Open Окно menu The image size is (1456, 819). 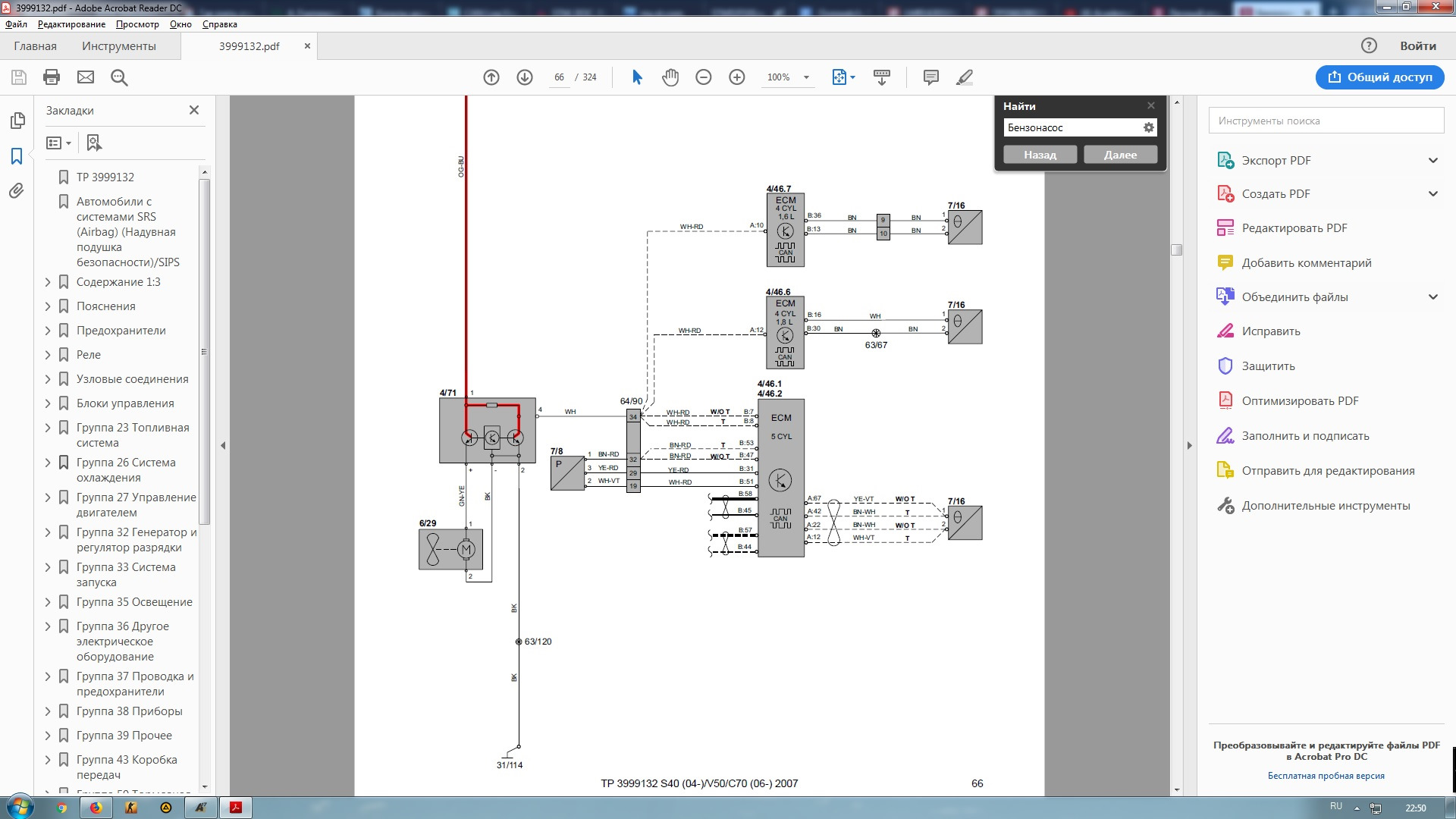180,24
